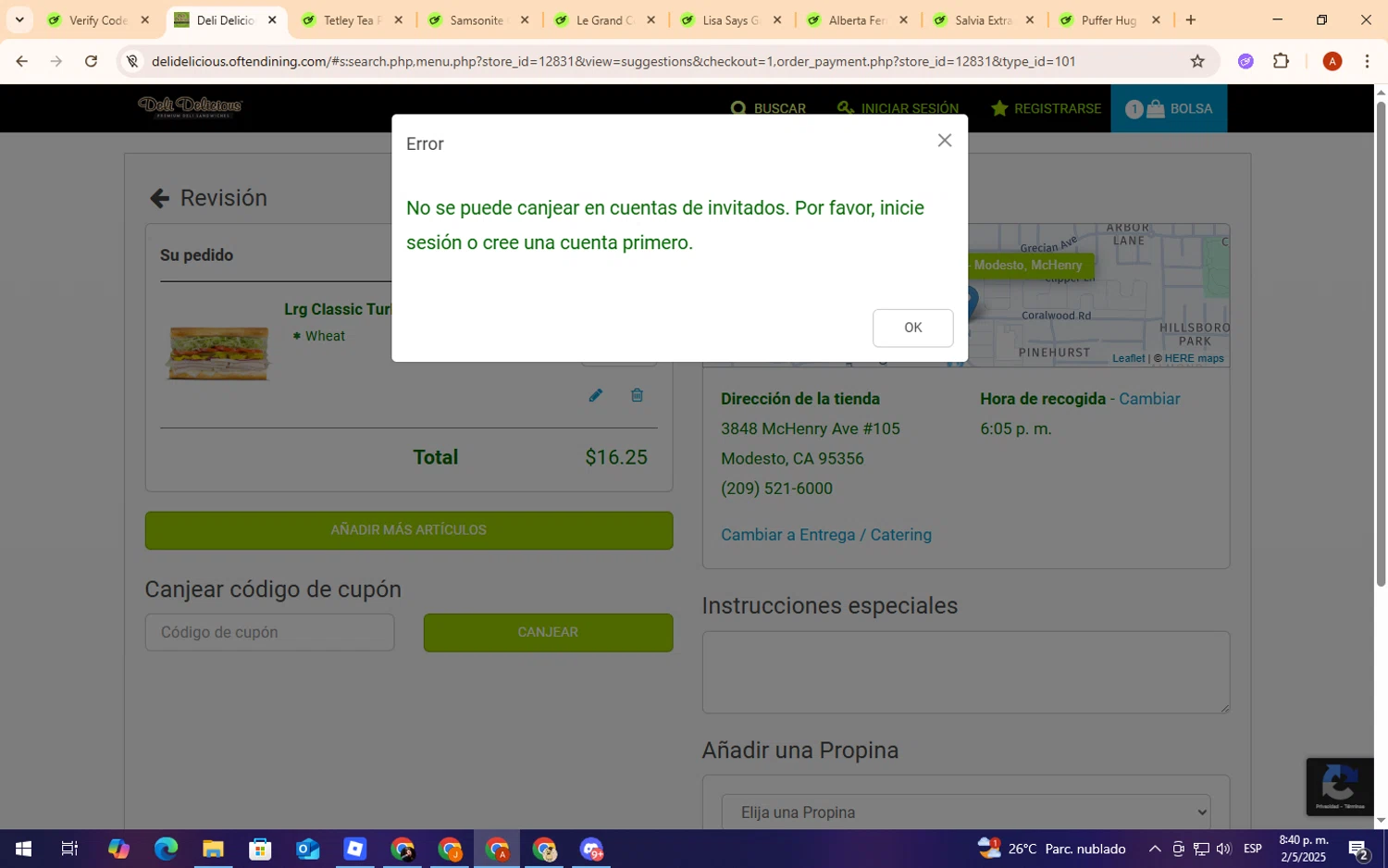Image resolution: width=1388 pixels, height=868 pixels.
Task: Switch to the Verify Code tab
Action: [97, 20]
